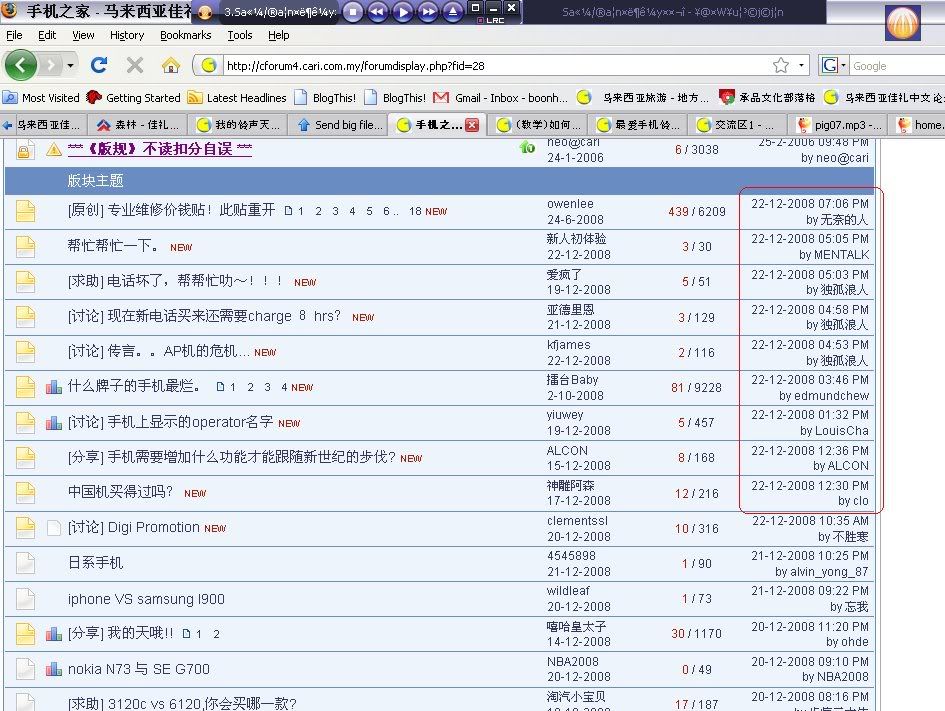Image resolution: width=945 pixels, height=711 pixels.
Task: Go to the browser home page icon
Action: pyautogui.click(x=171, y=65)
